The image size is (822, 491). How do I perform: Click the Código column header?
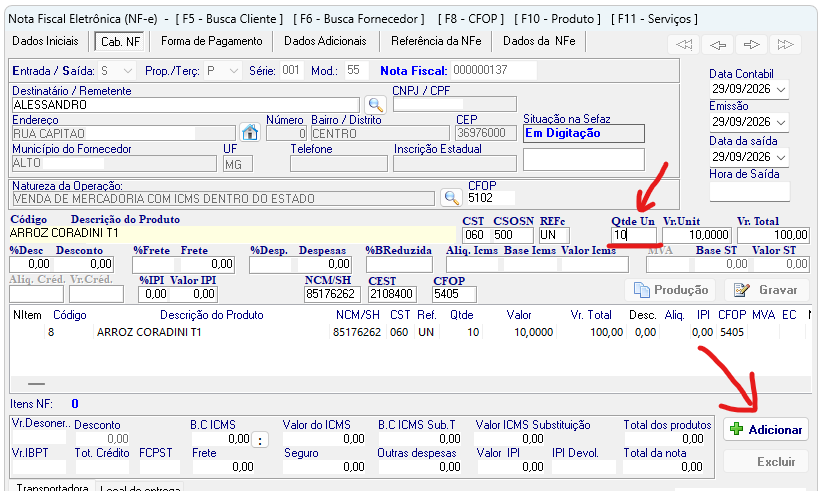(x=69, y=315)
